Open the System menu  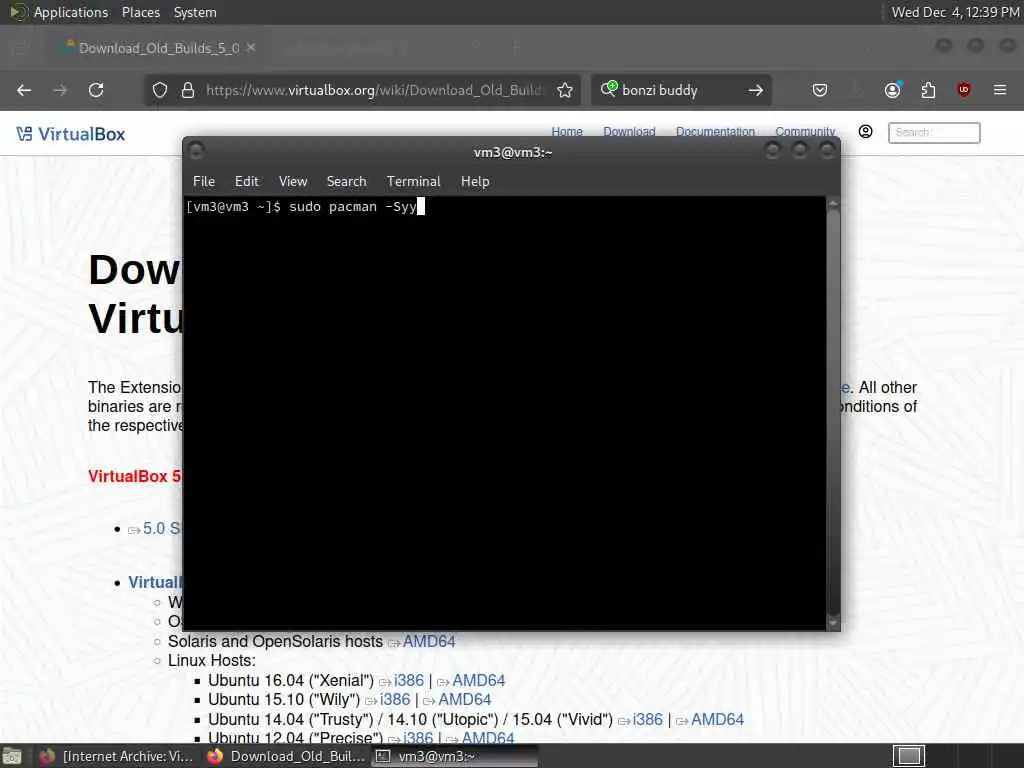click(195, 12)
